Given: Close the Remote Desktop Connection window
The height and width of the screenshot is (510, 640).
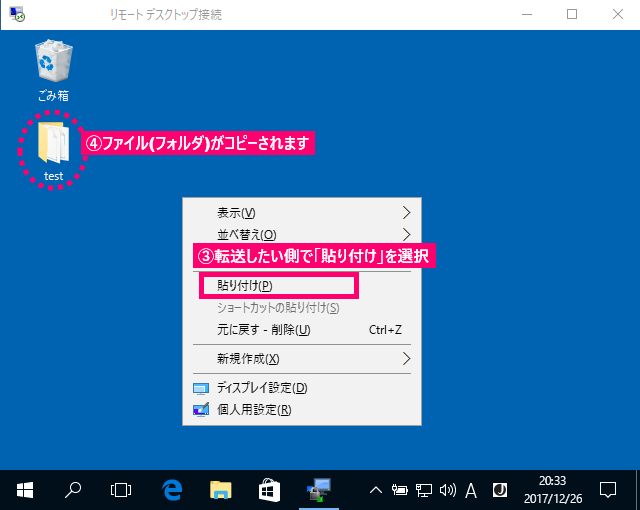Looking at the screenshot, I should click(618, 14).
